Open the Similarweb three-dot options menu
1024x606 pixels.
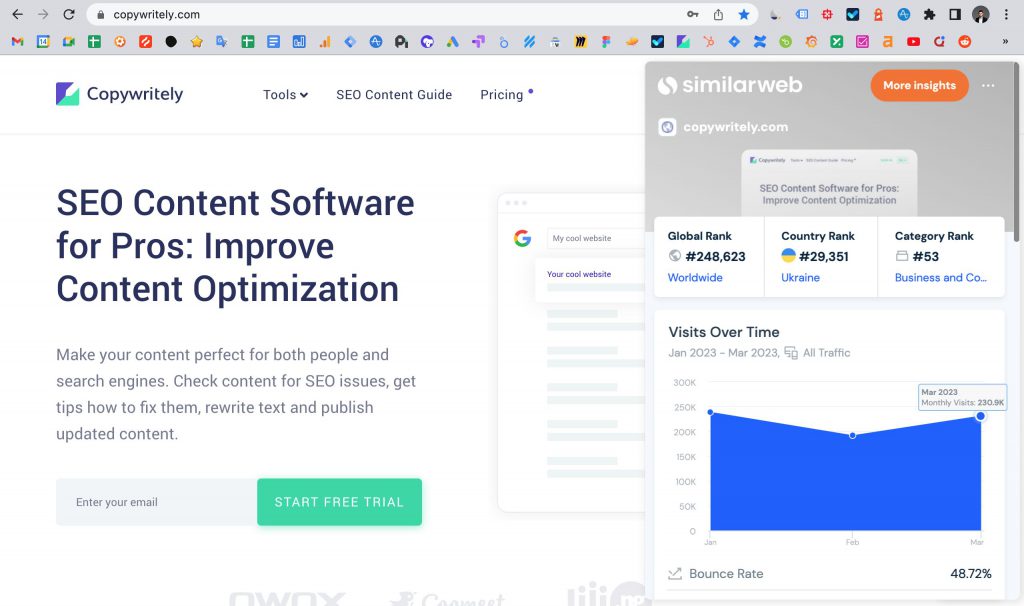(x=988, y=86)
